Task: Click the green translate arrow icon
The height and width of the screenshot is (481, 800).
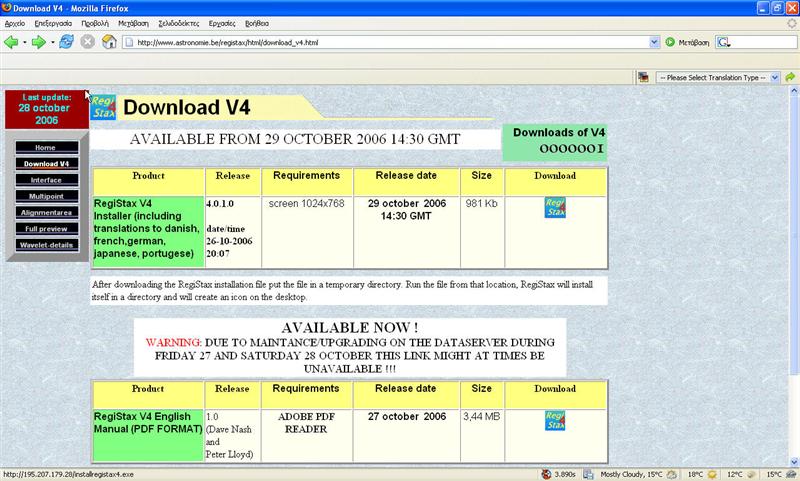Action: (790, 77)
